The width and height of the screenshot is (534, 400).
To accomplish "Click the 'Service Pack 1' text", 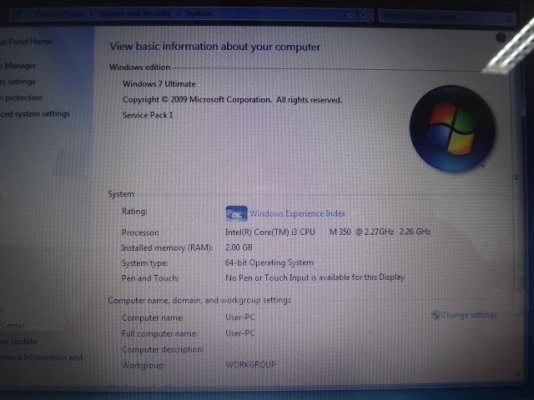I will coord(147,115).
